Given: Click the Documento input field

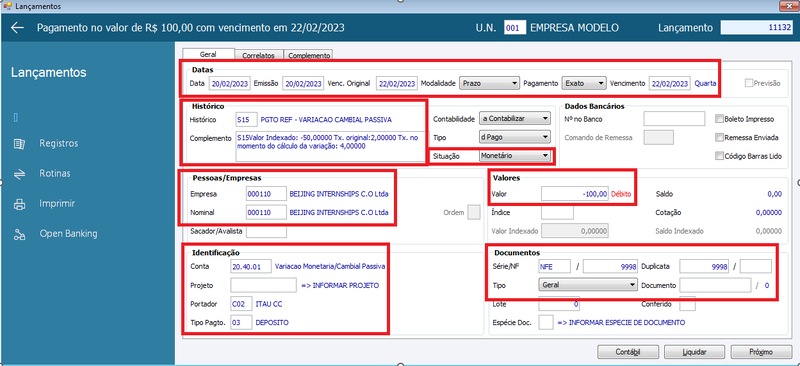Looking at the screenshot, I should (x=715, y=285).
